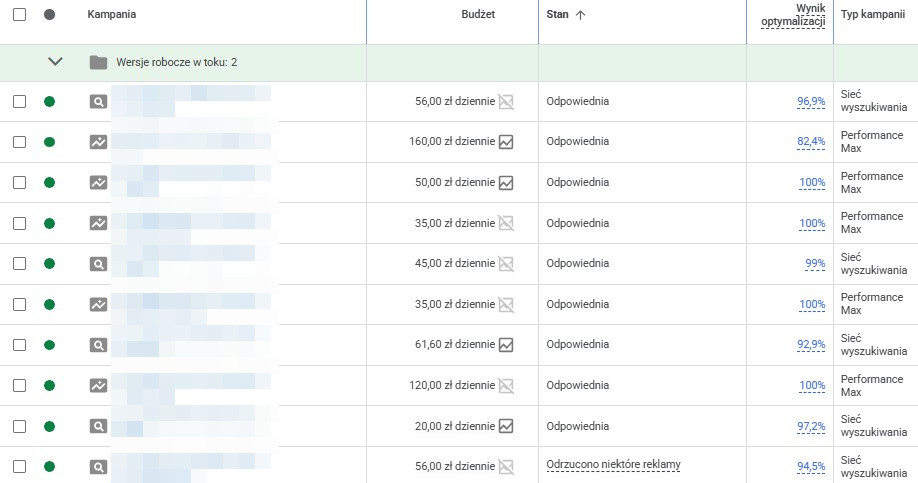Viewport: 918px width, 483px height.
Task: Click budget chart icon next to 160,00 zł
Action: (x=506, y=142)
